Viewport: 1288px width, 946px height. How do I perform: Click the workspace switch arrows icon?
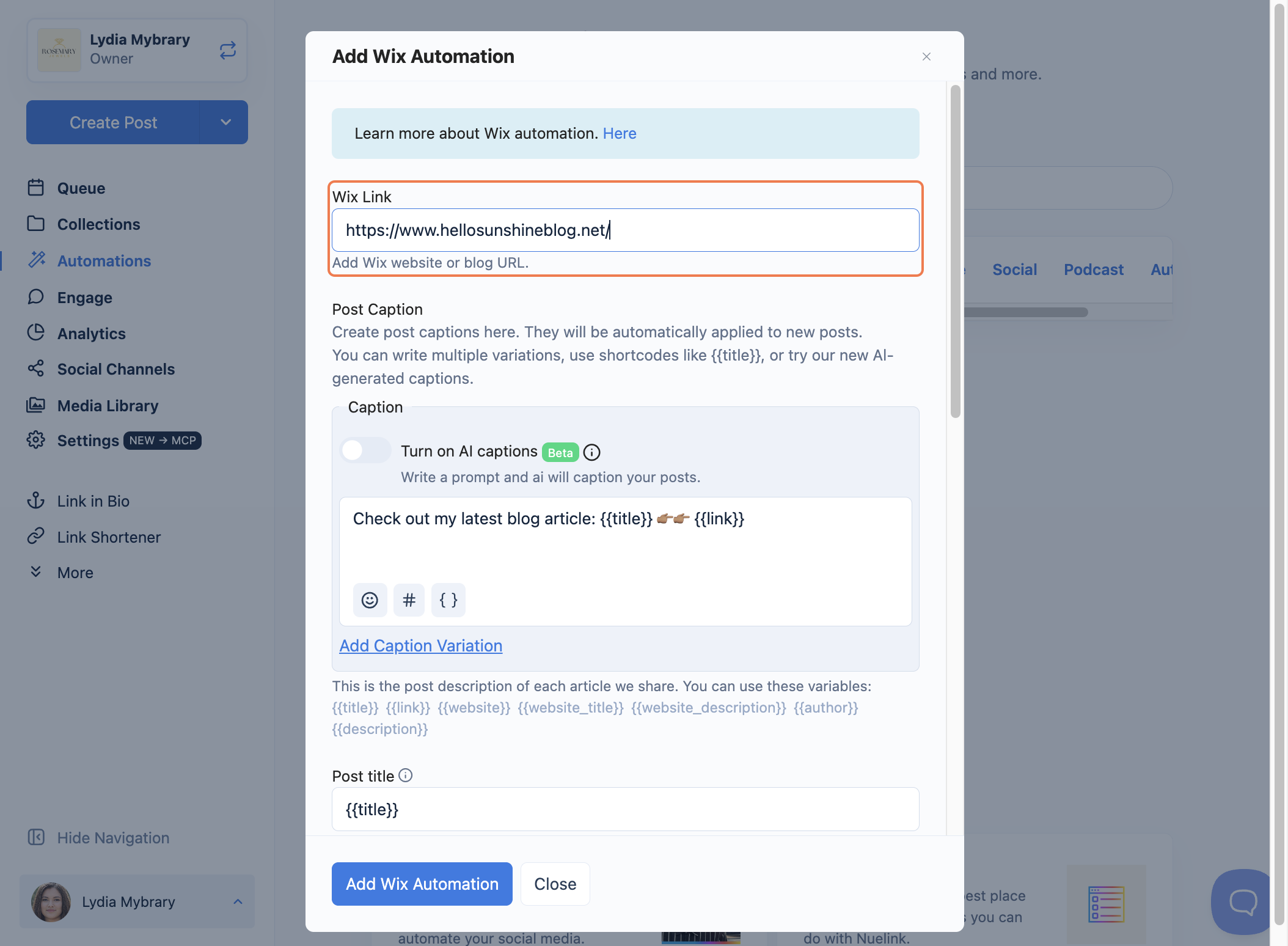[x=228, y=50]
